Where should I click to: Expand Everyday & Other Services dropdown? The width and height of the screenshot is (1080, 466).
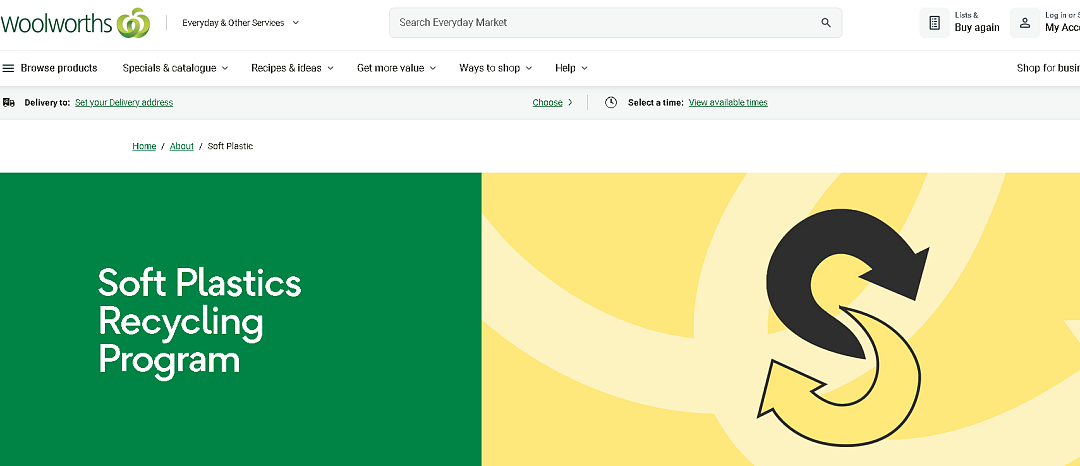tap(240, 23)
